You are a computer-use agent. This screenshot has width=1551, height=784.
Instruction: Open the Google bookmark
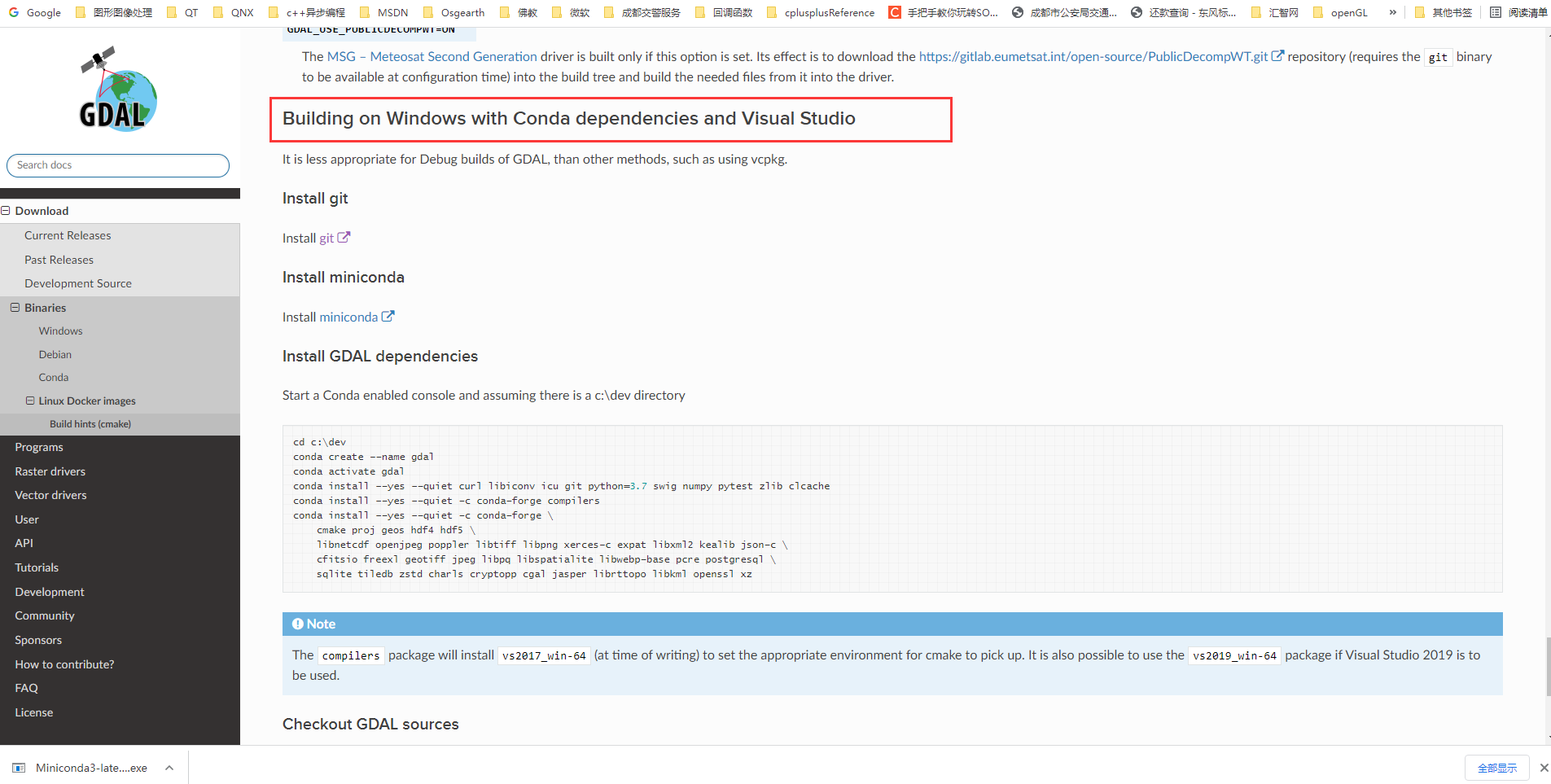35,12
